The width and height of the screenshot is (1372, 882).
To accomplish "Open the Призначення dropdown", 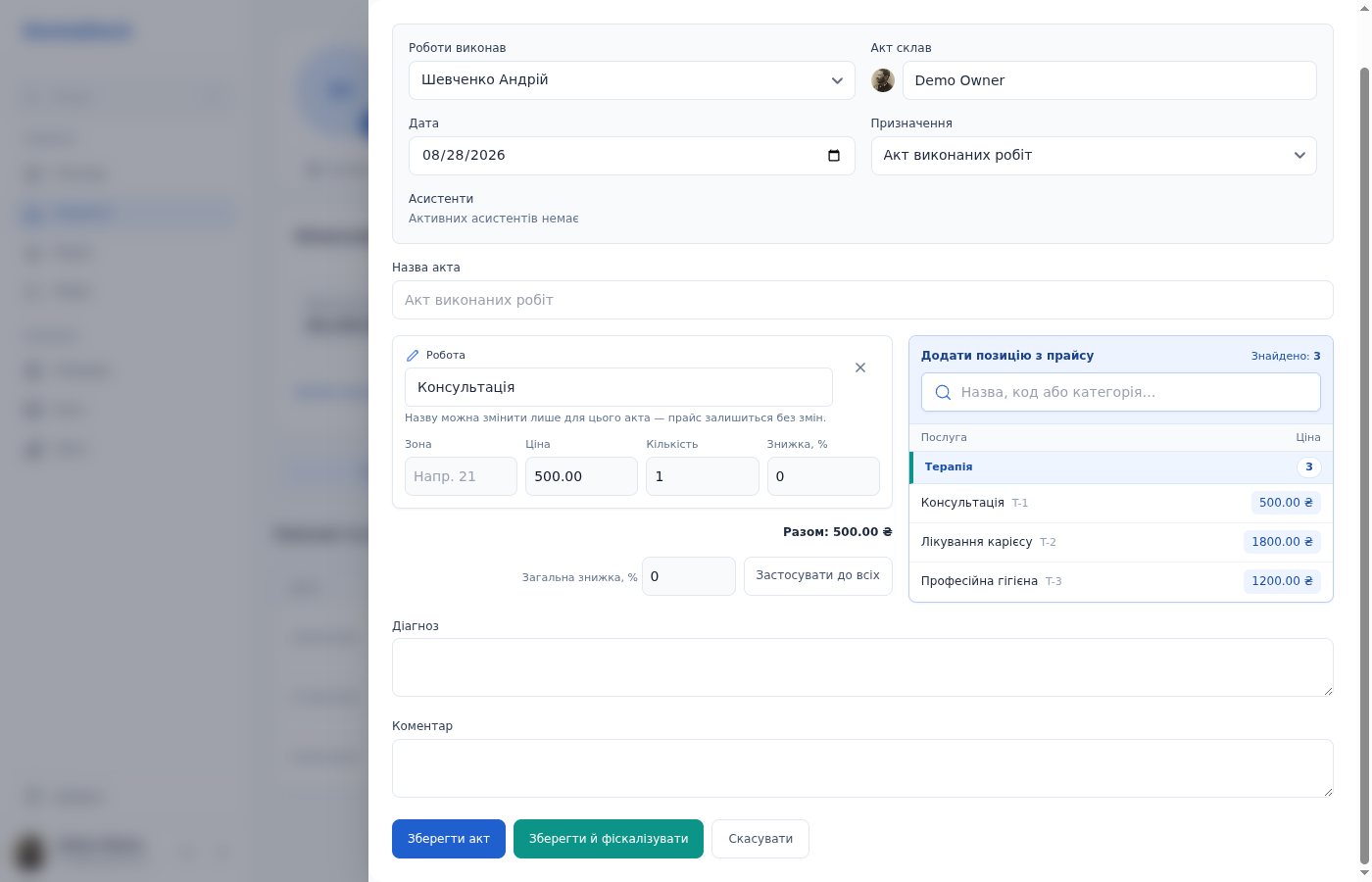I will pos(1094,156).
